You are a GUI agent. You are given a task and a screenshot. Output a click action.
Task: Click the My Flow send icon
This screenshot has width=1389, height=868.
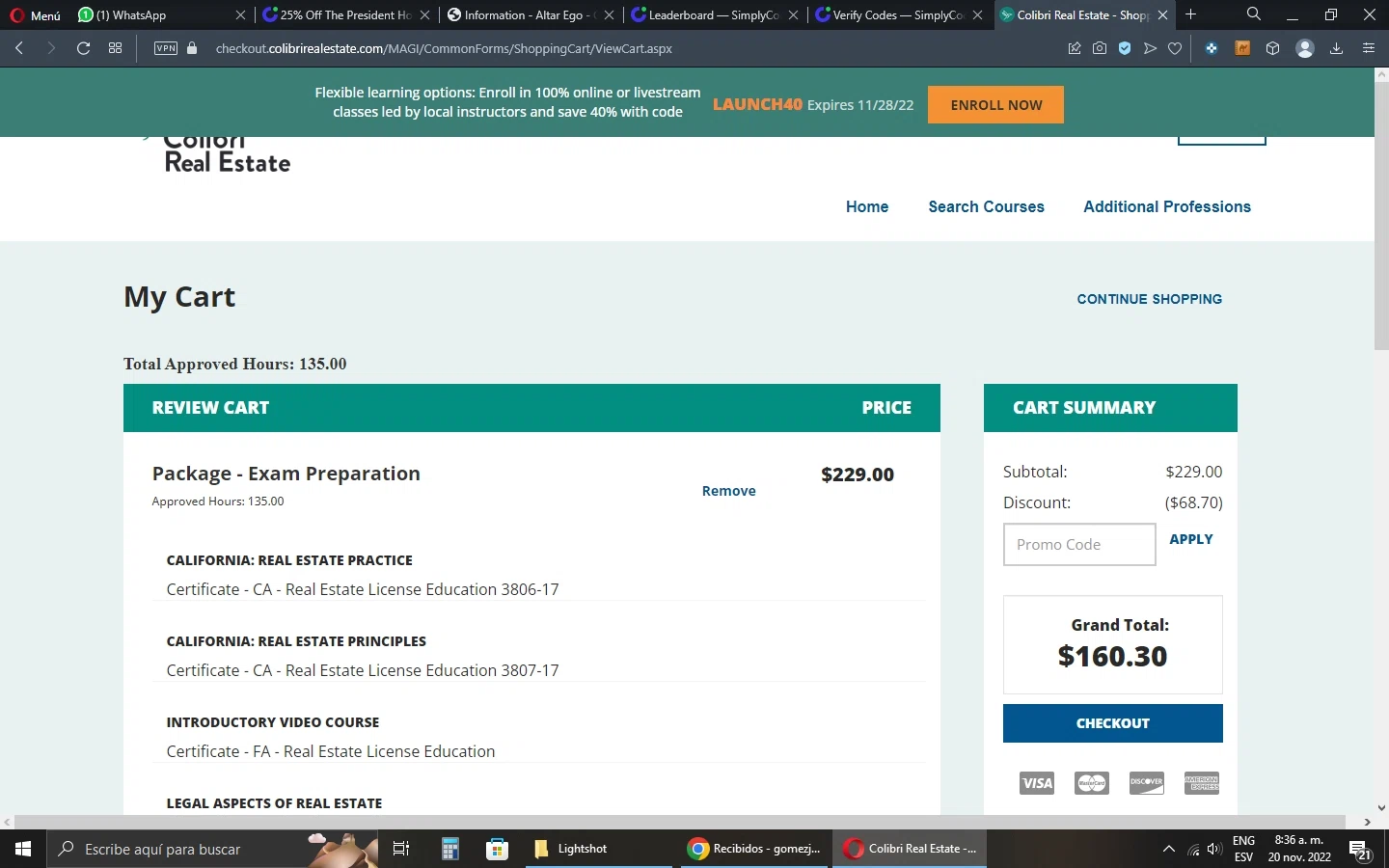(x=1150, y=48)
